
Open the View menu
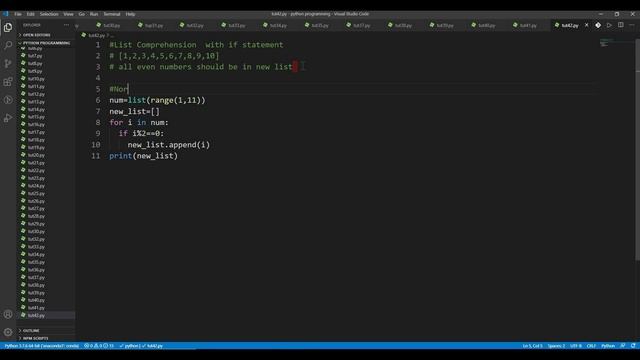pyautogui.click(x=68, y=14)
